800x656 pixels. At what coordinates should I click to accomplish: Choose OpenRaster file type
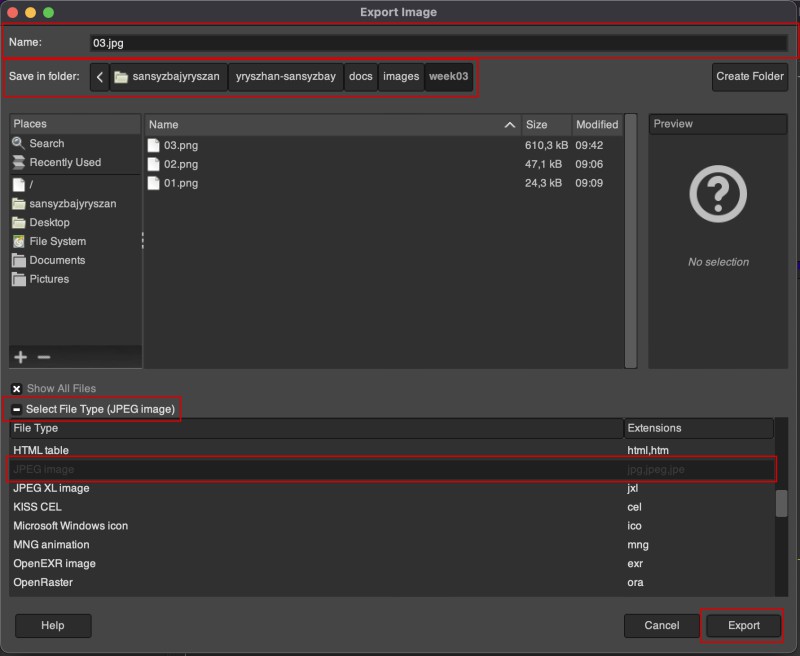pos(392,583)
